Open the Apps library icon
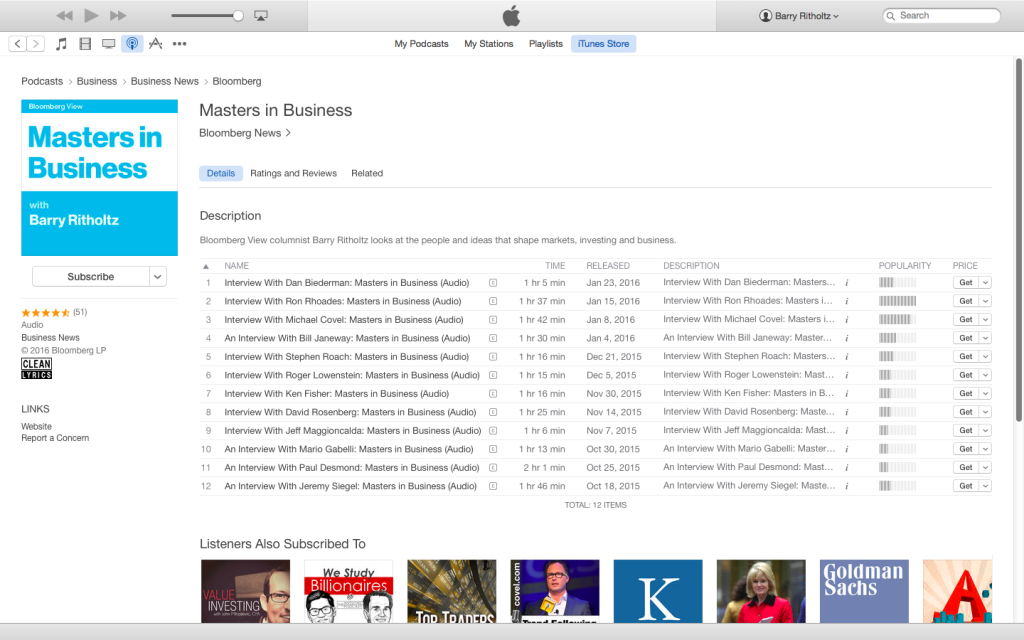Image resolution: width=1024 pixels, height=640 pixels. point(155,44)
